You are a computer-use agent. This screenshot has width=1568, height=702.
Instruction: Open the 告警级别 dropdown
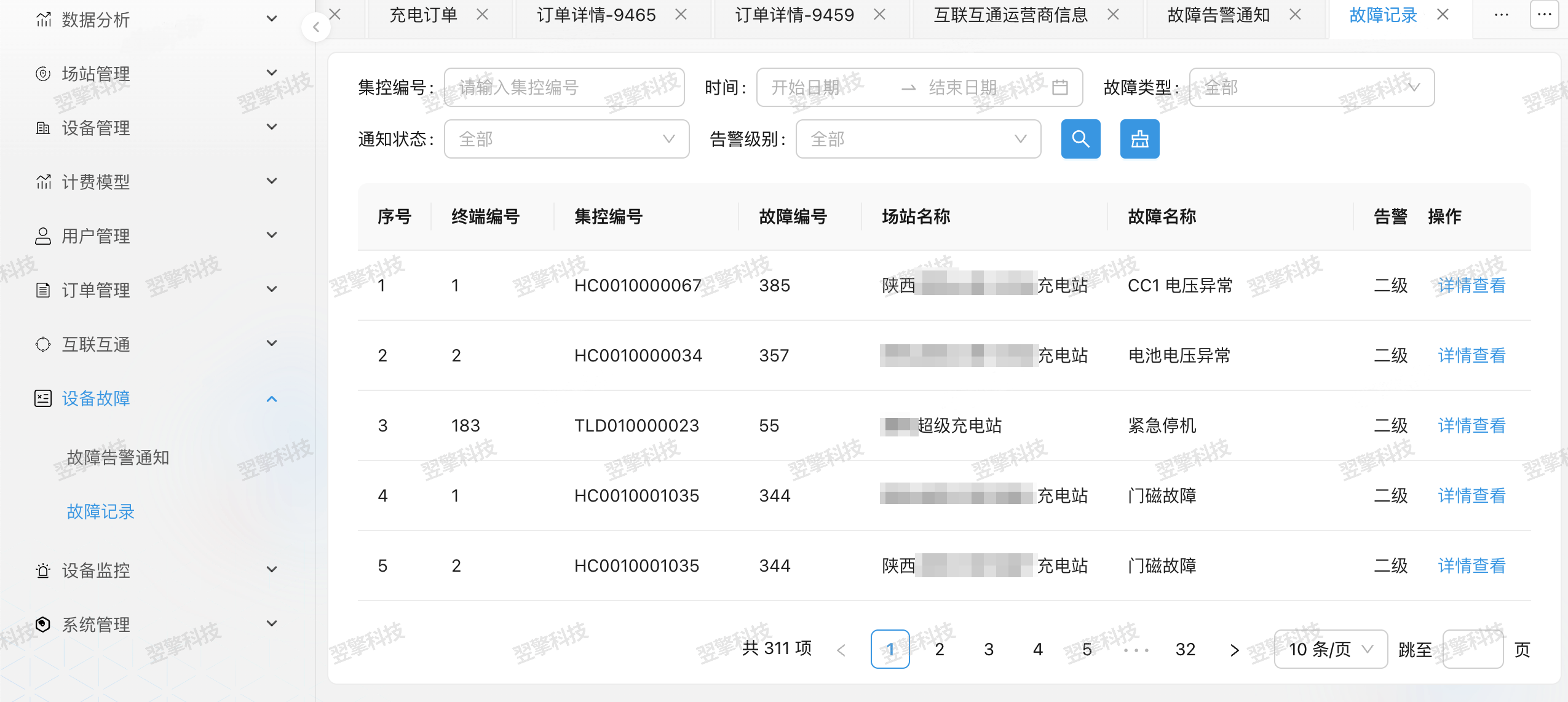(917, 139)
